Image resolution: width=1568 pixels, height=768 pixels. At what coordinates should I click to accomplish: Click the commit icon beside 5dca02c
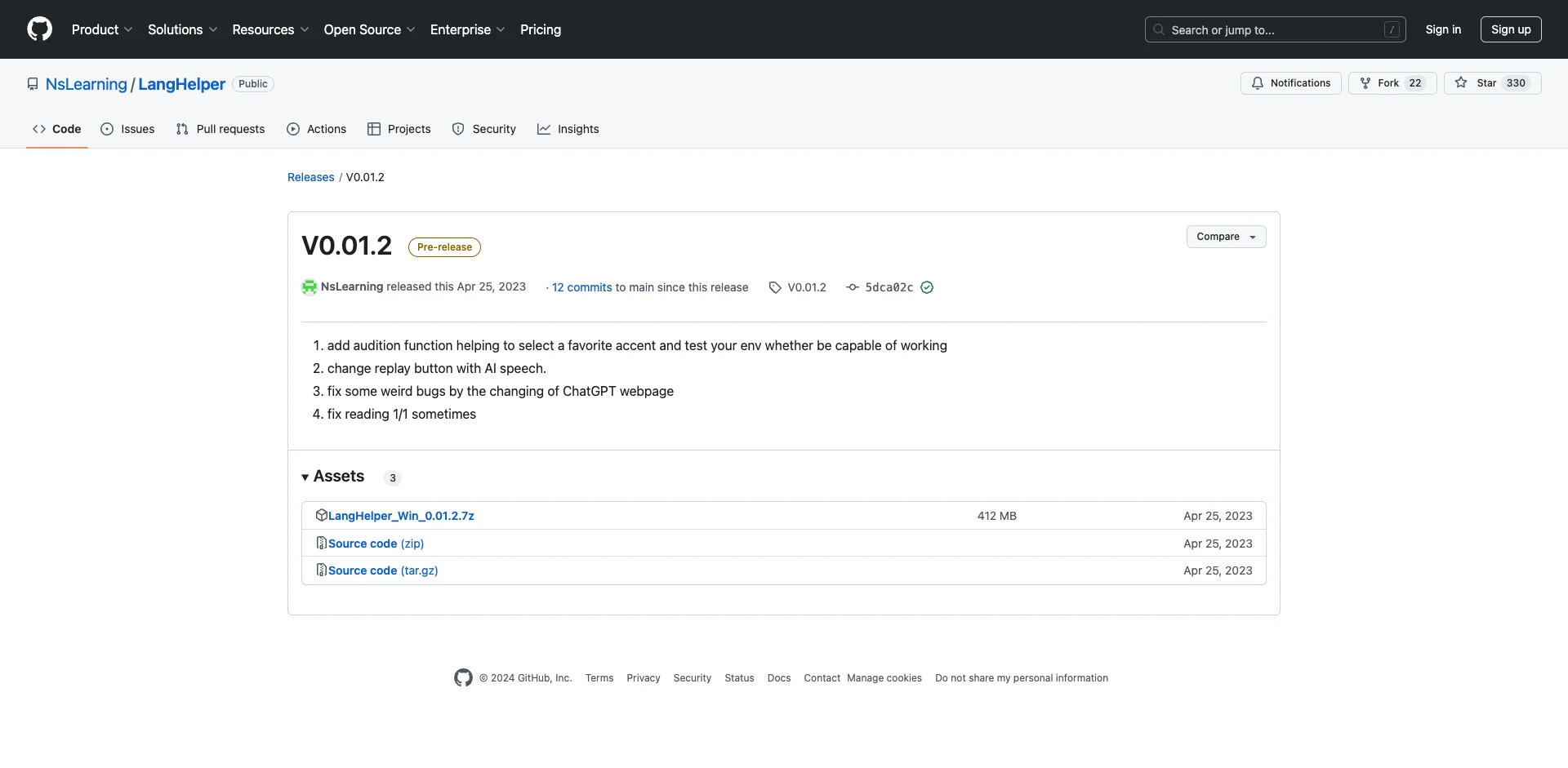(853, 287)
